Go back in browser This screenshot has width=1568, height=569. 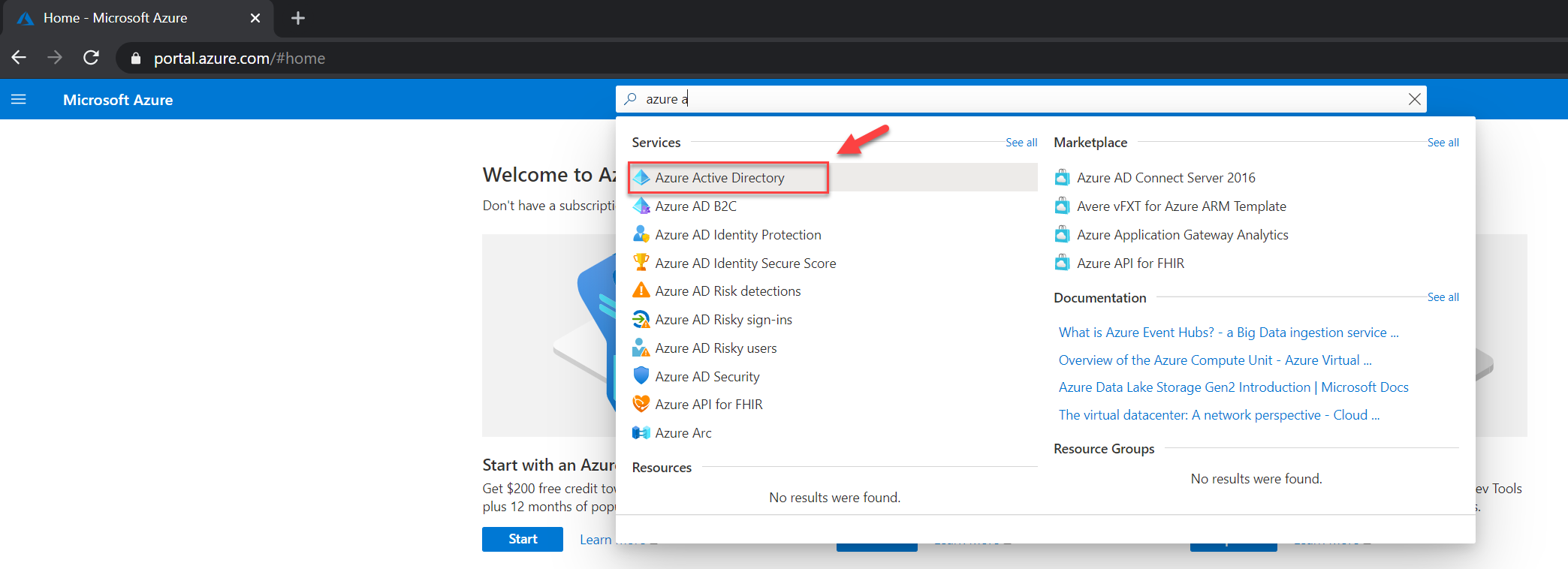(x=19, y=58)
